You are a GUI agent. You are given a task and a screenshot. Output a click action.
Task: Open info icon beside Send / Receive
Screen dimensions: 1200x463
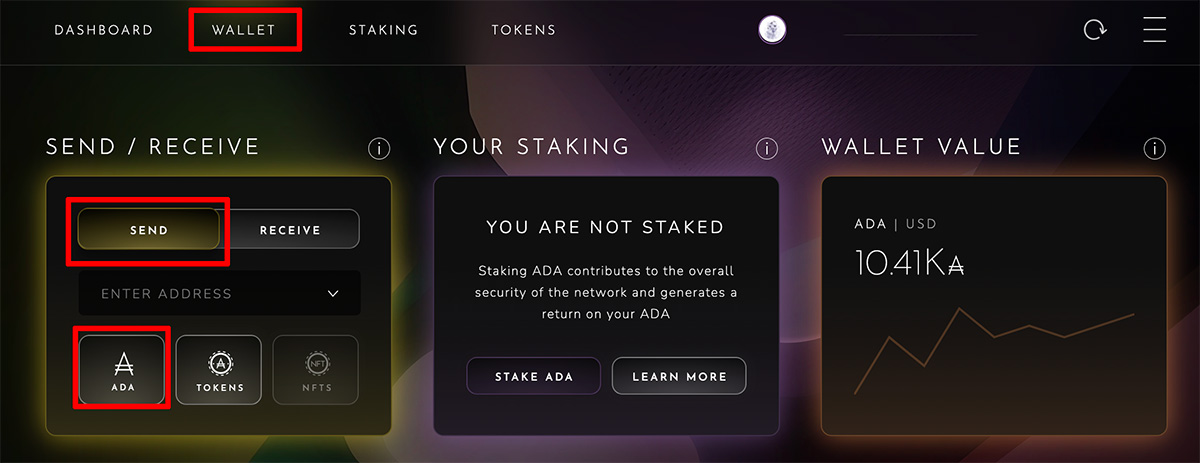point(379,149)
